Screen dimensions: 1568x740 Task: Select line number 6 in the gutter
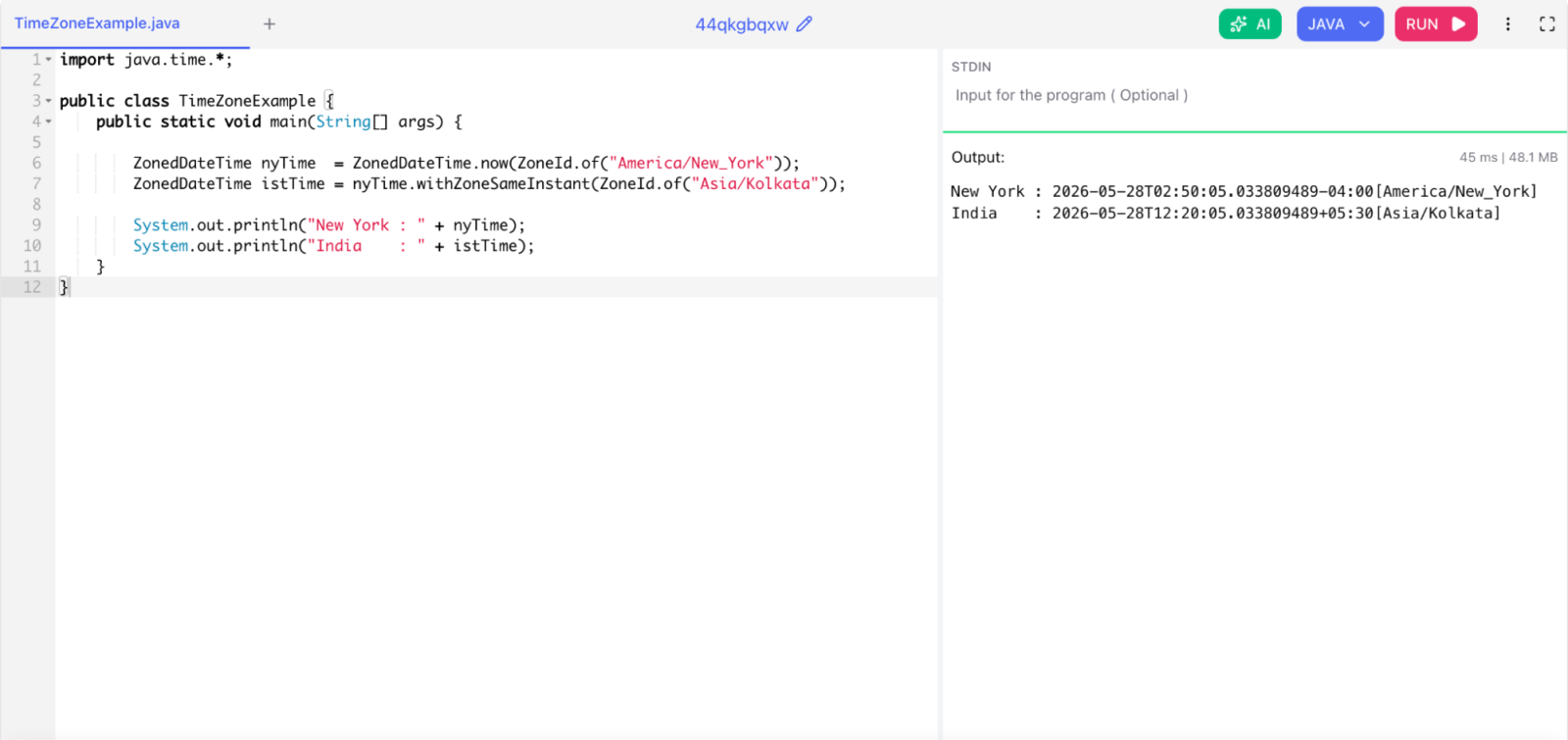tap(36, 163)
